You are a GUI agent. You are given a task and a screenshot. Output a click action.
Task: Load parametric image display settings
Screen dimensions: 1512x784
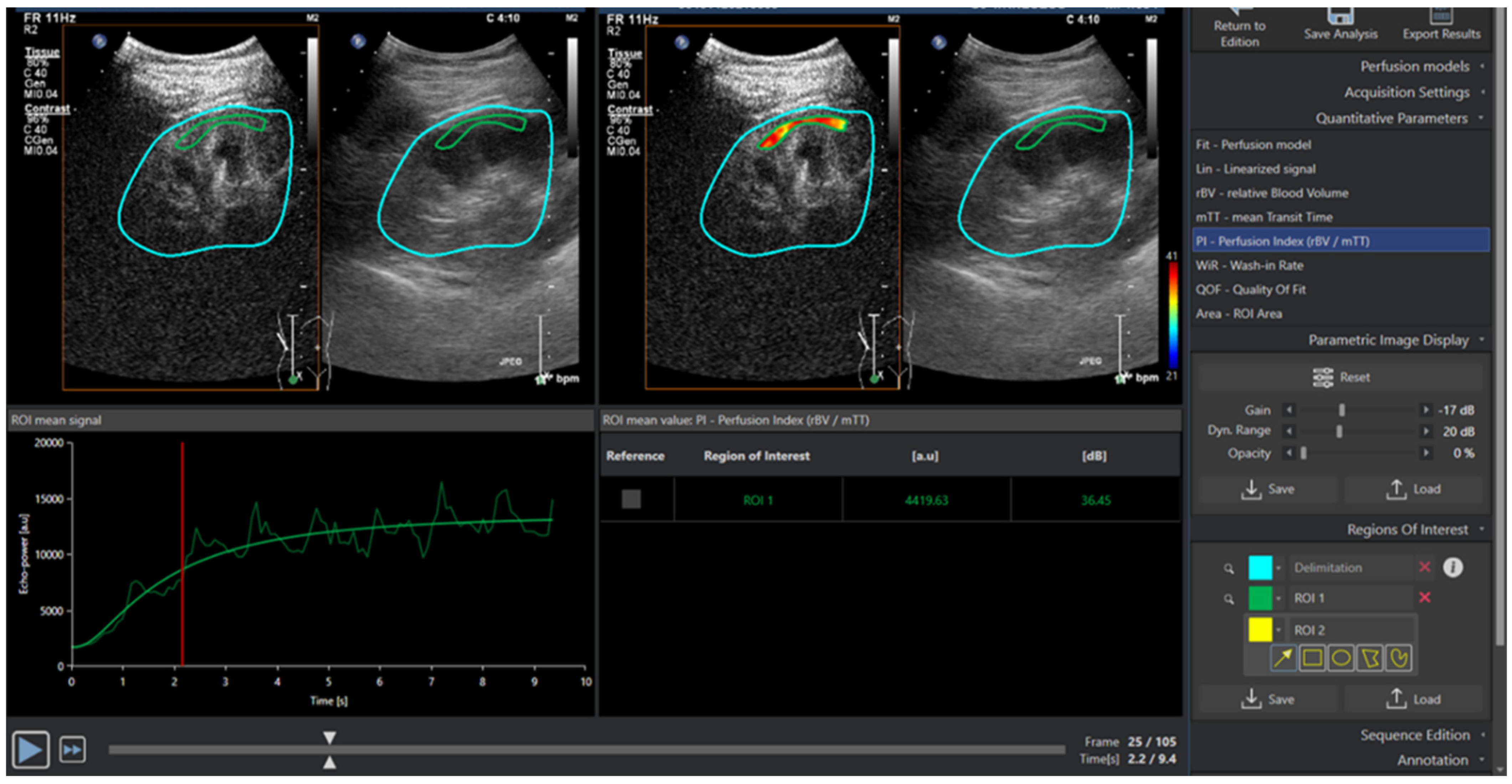(1413, 489)
